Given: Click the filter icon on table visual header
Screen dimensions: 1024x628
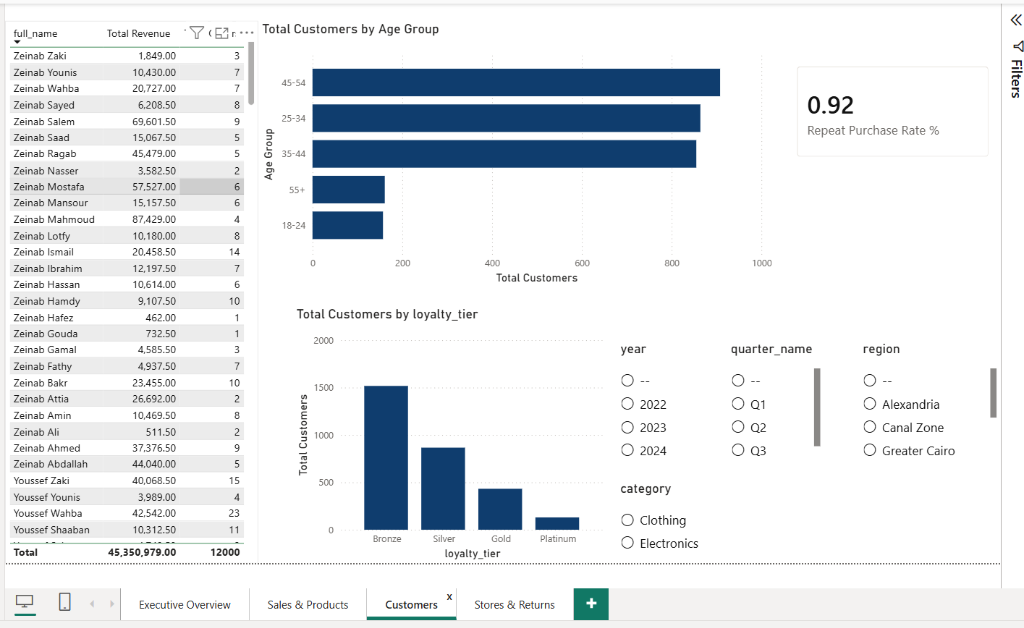Looking at the screenshot, I should tap(197, 33).
